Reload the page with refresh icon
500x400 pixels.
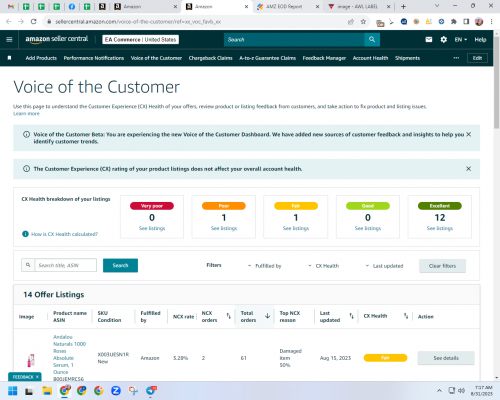pos(33,22)
